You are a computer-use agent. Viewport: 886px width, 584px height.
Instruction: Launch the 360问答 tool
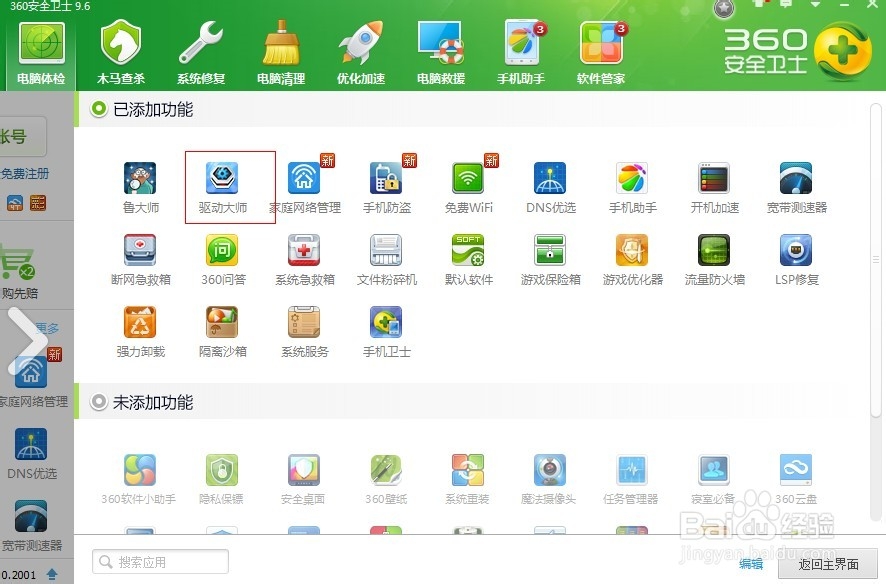[x=223, y=260]
